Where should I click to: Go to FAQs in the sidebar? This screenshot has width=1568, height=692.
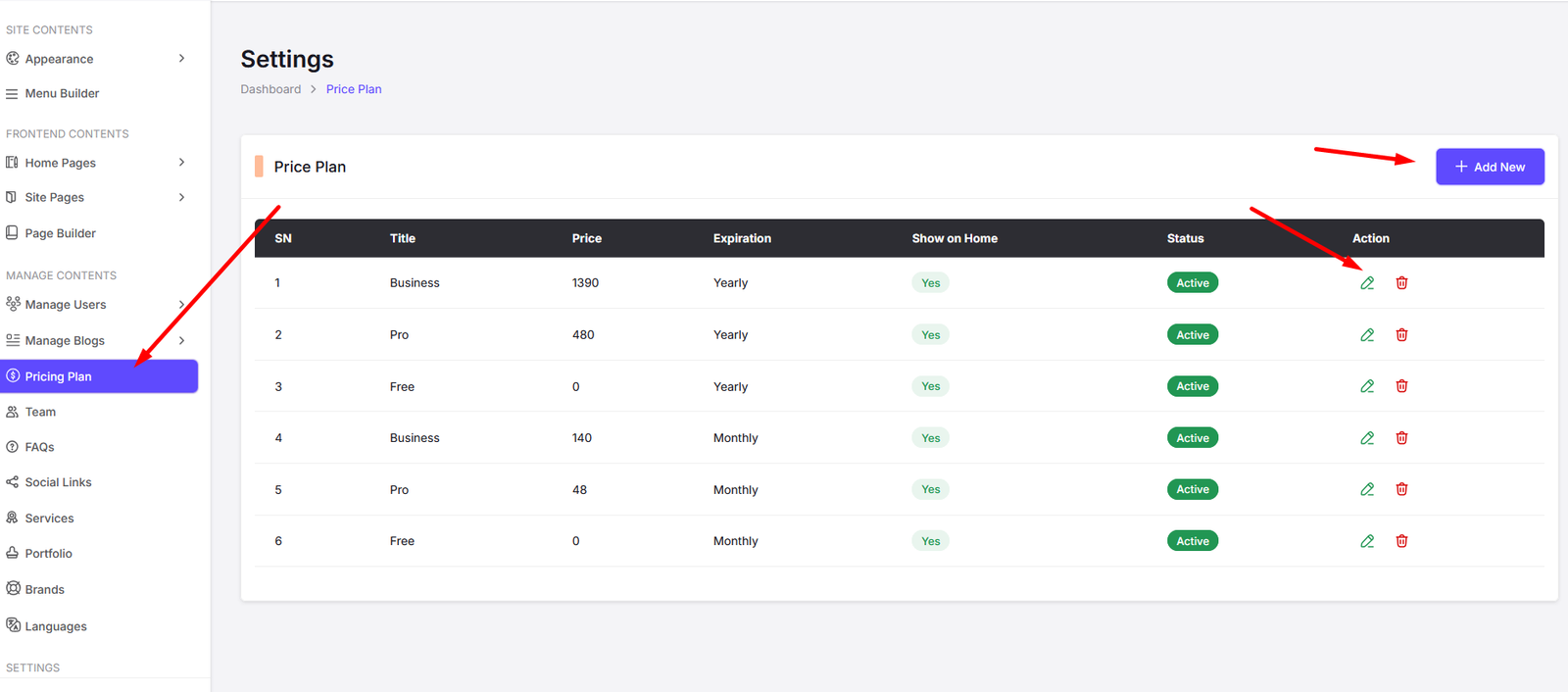39,447
